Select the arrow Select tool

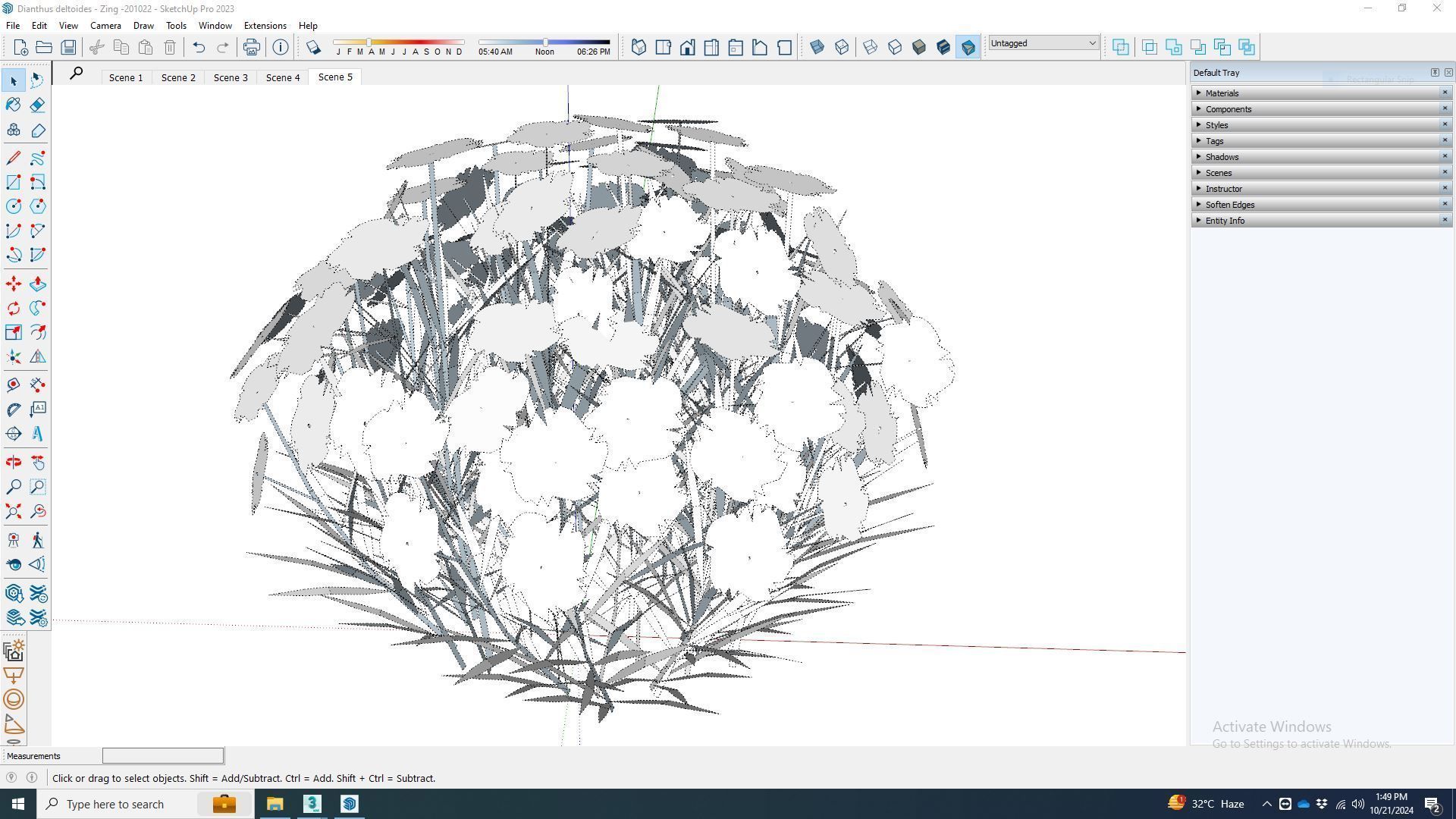14,80
